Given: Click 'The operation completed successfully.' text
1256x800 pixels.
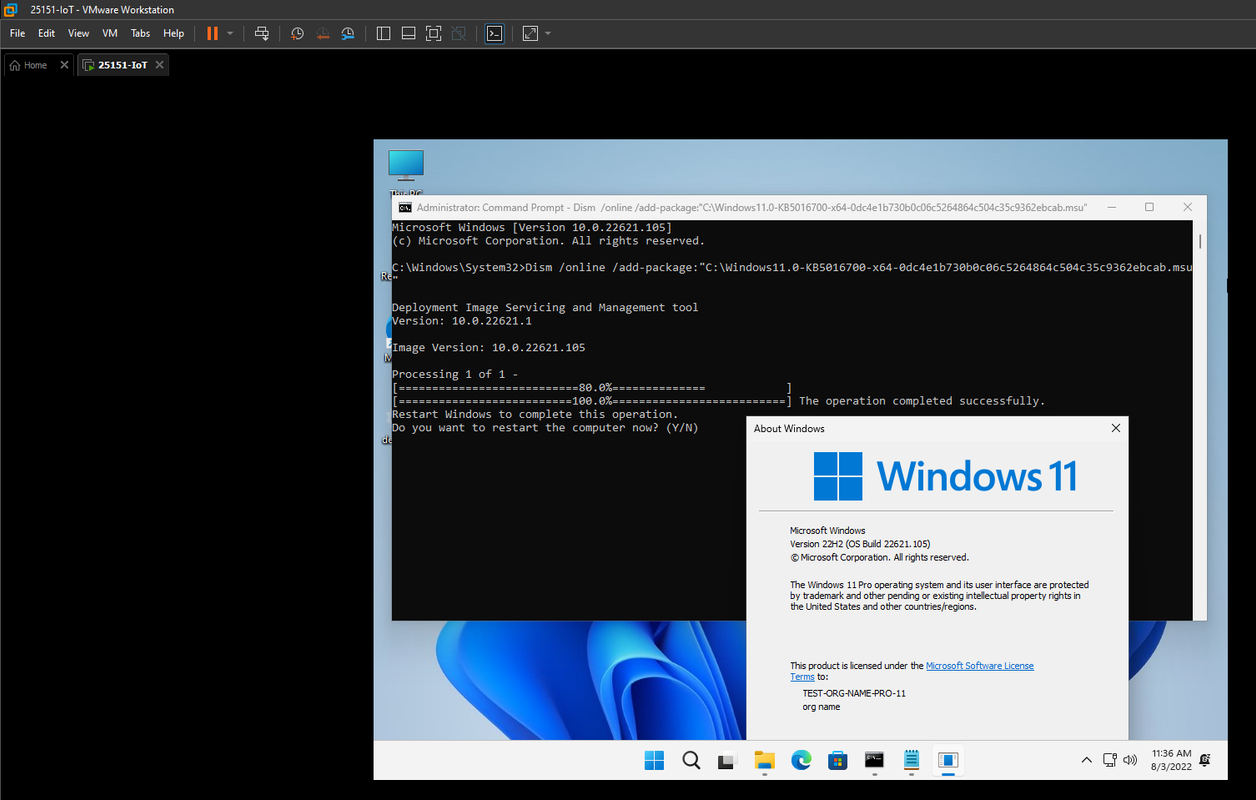Looking at the screenshot, I should [922, 401].
